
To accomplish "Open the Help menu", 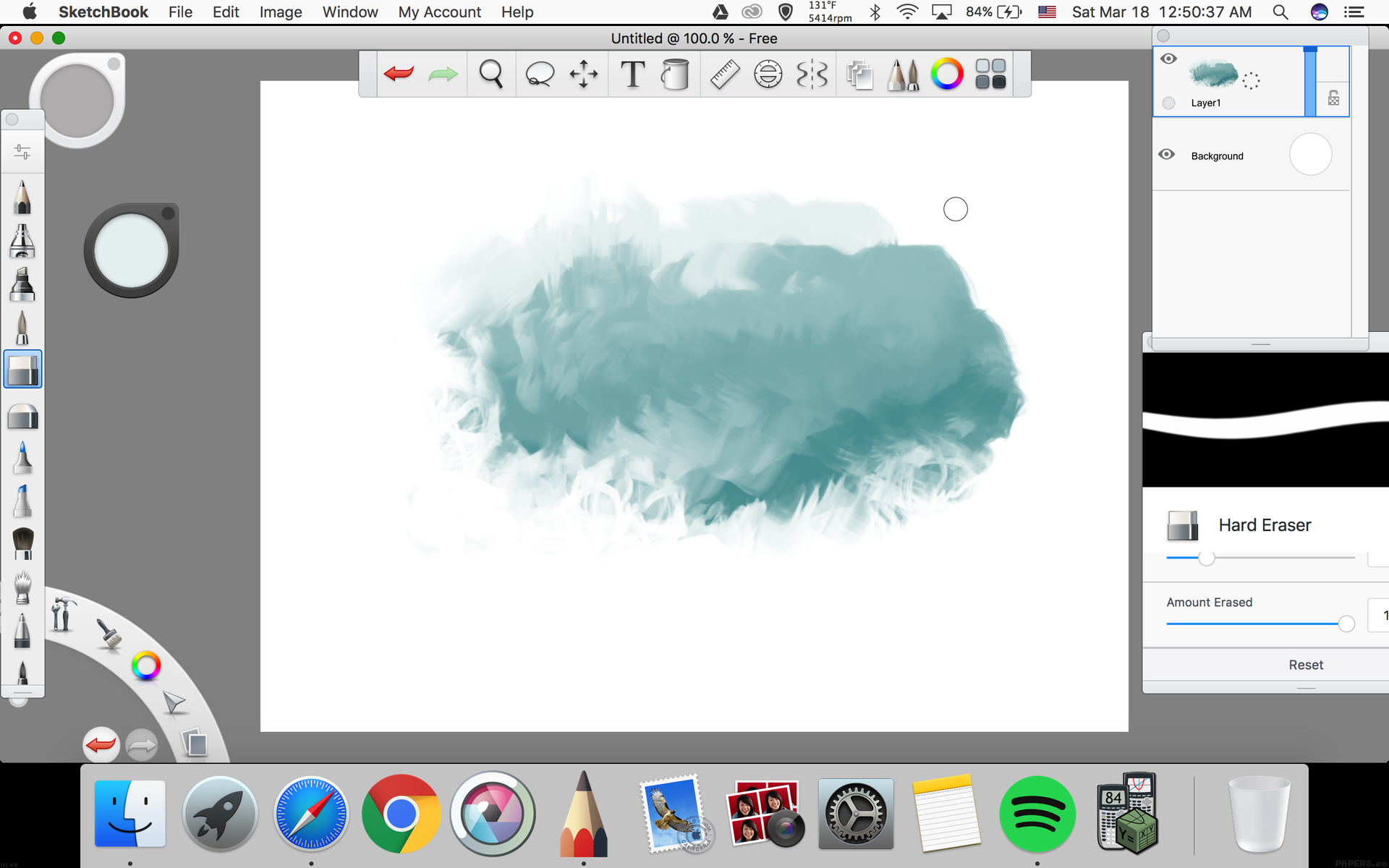I will pyautogui.click(x=517, y=12).
